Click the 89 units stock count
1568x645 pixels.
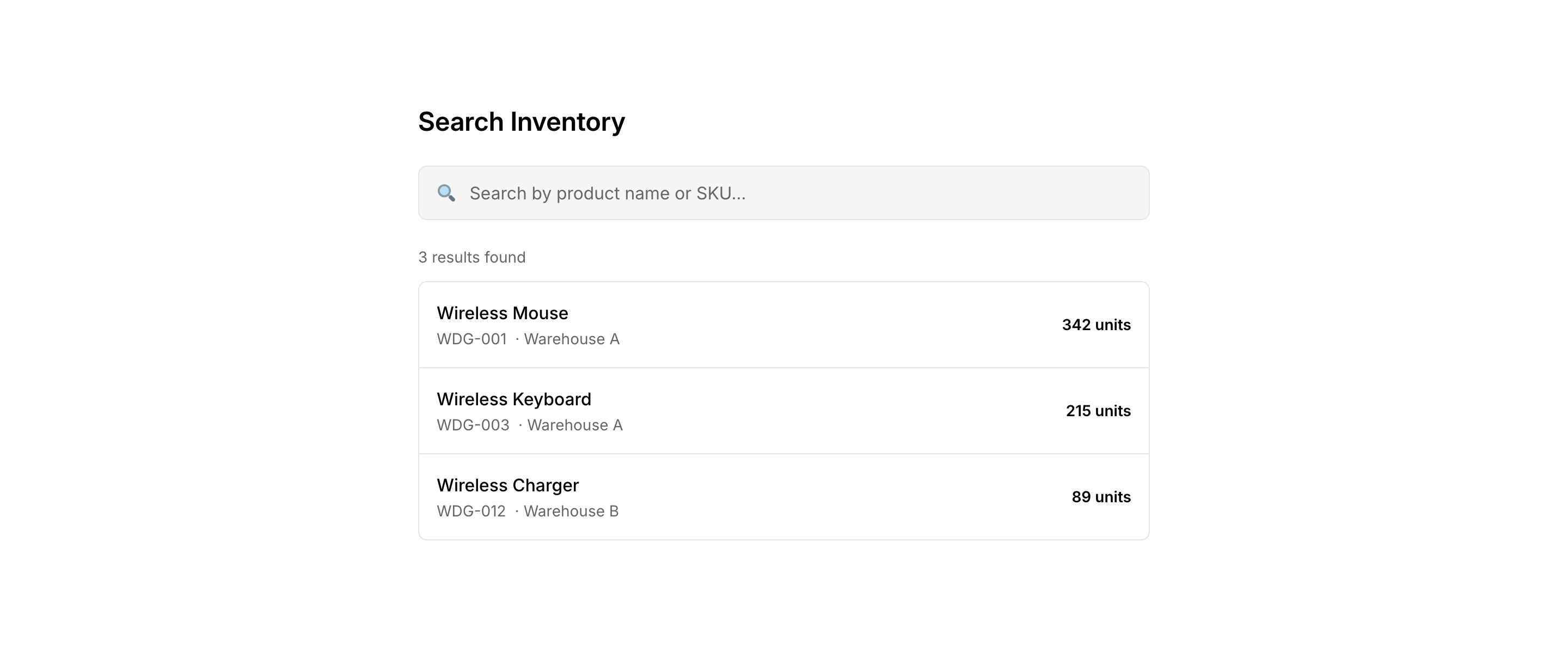(x=1101, y=497)
